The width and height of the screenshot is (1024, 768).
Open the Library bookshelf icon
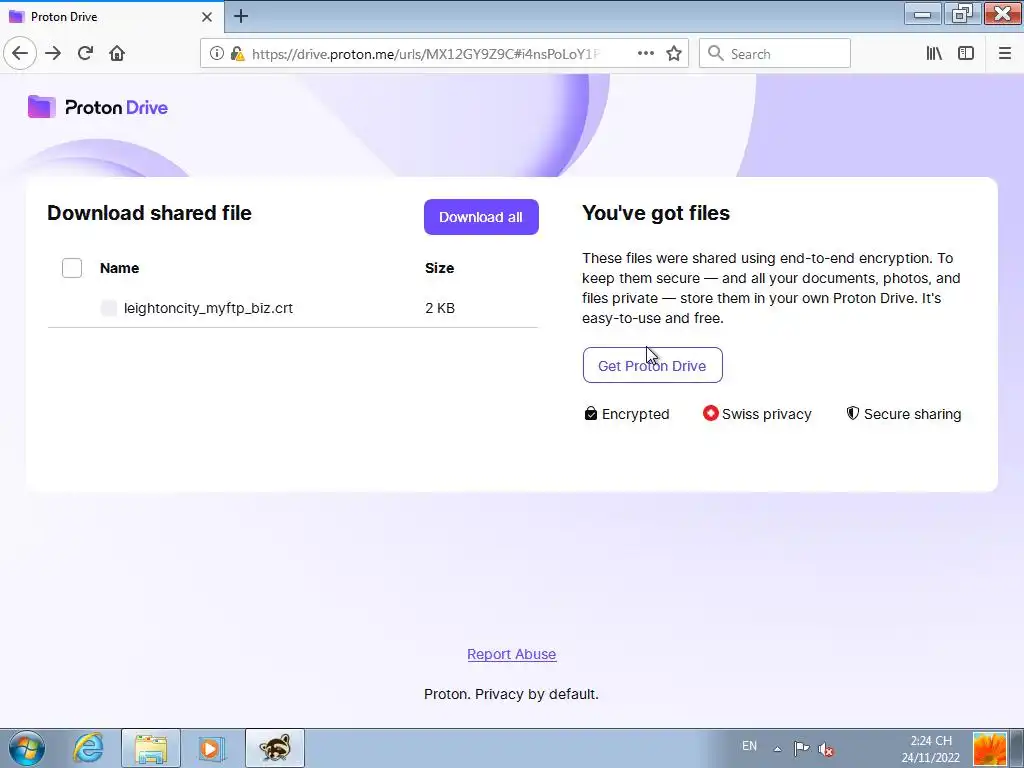point(934,54)
